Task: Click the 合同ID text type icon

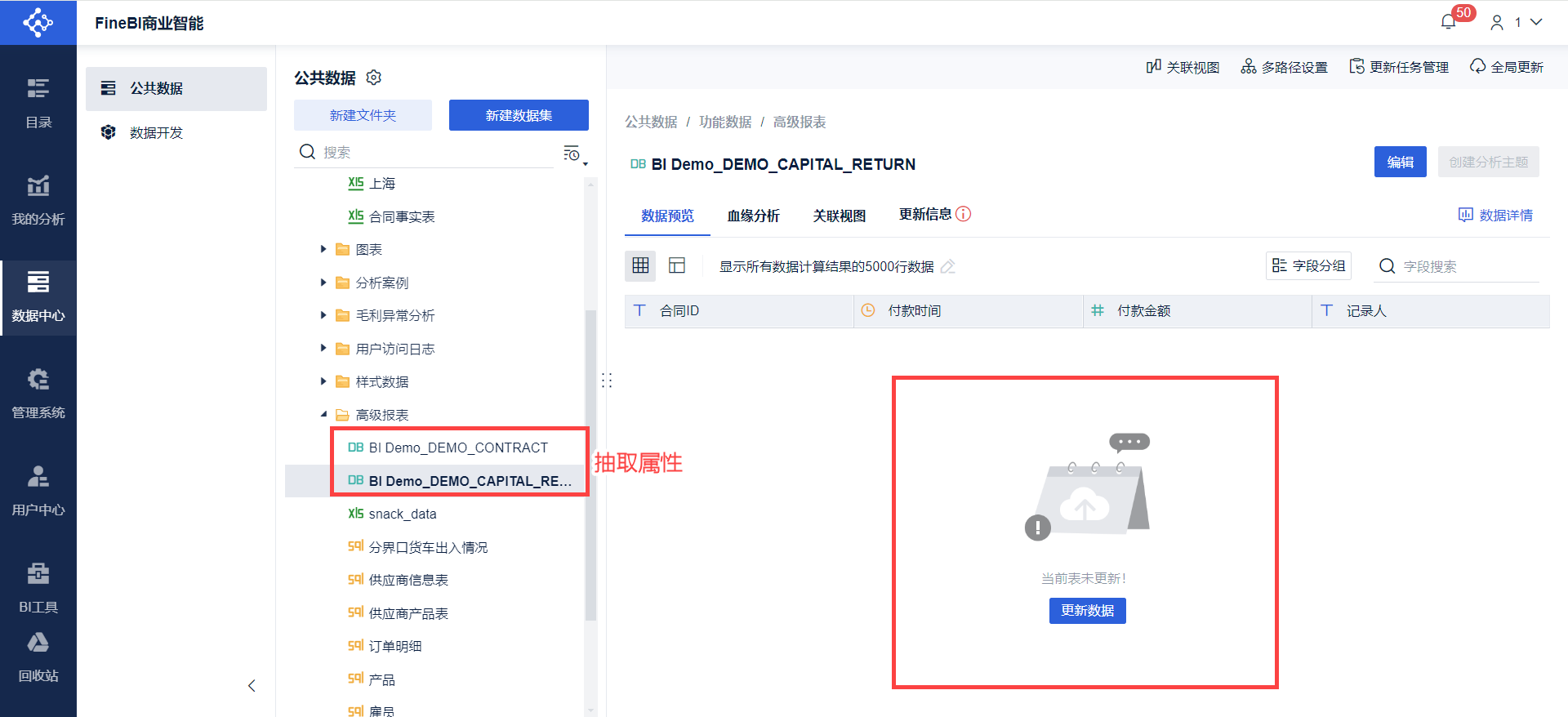Action: (x=639, y=310)
